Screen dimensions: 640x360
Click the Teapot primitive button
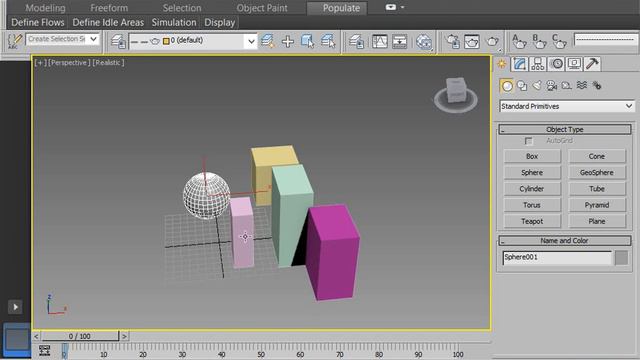click(532, 222)
